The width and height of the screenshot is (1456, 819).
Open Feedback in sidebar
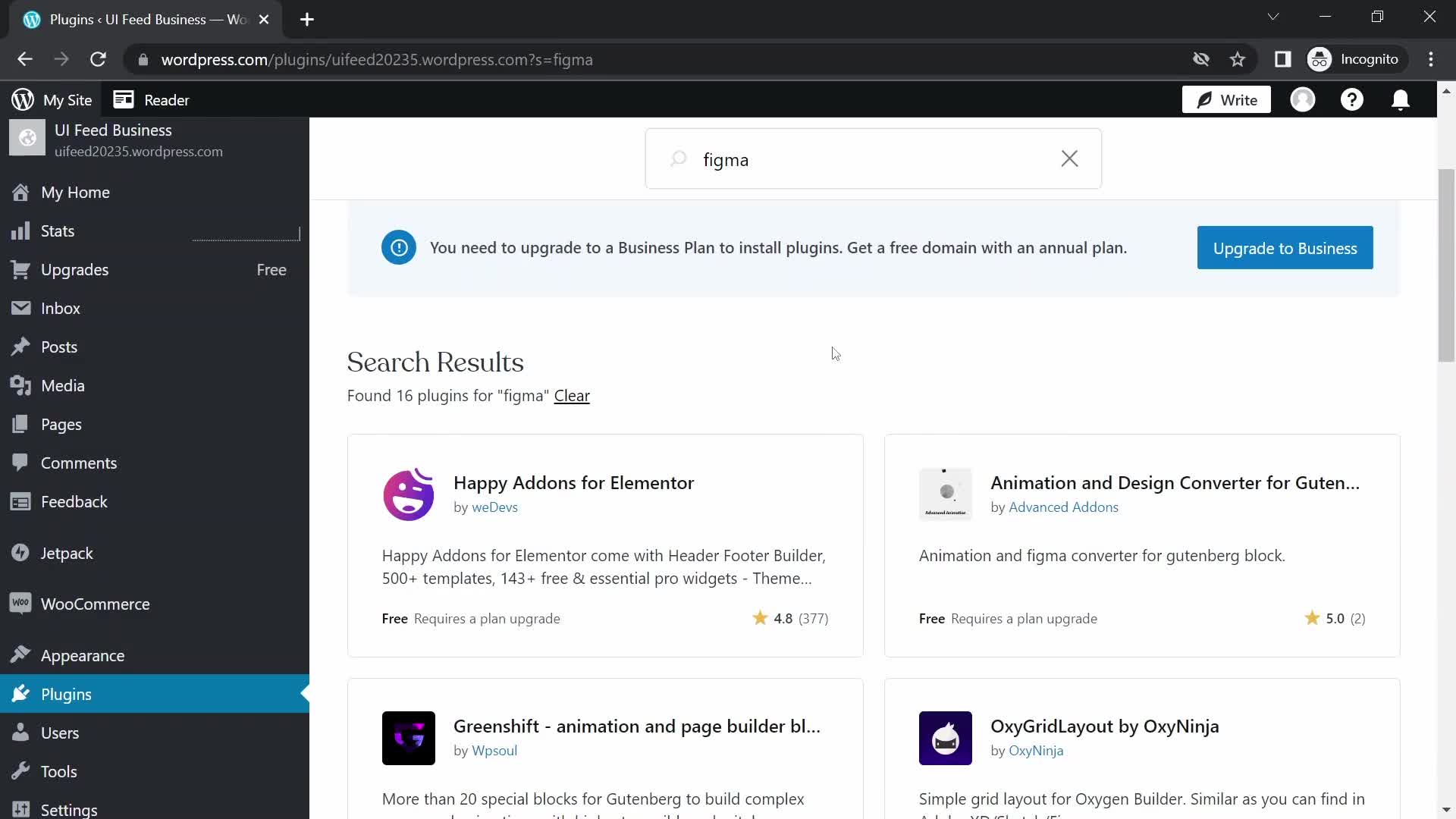(155, 502)
